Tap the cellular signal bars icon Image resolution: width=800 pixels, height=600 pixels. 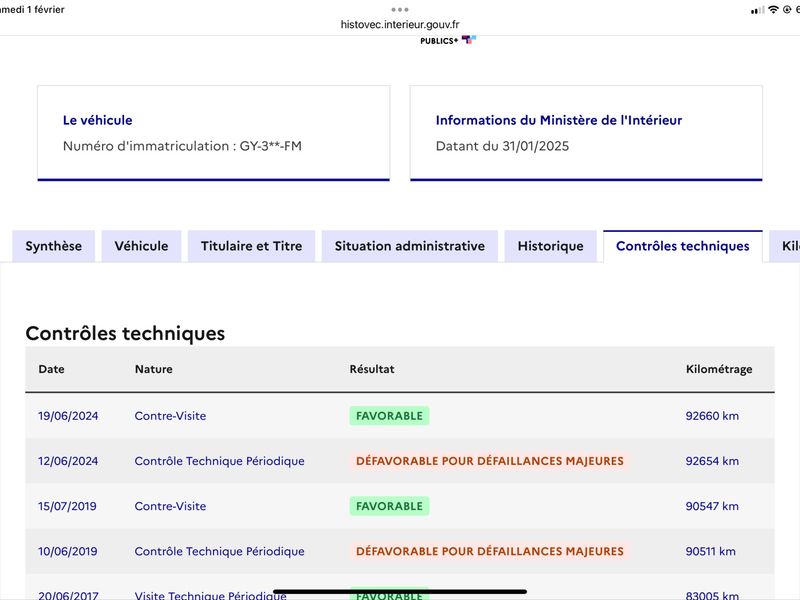(x=758, y=10)
